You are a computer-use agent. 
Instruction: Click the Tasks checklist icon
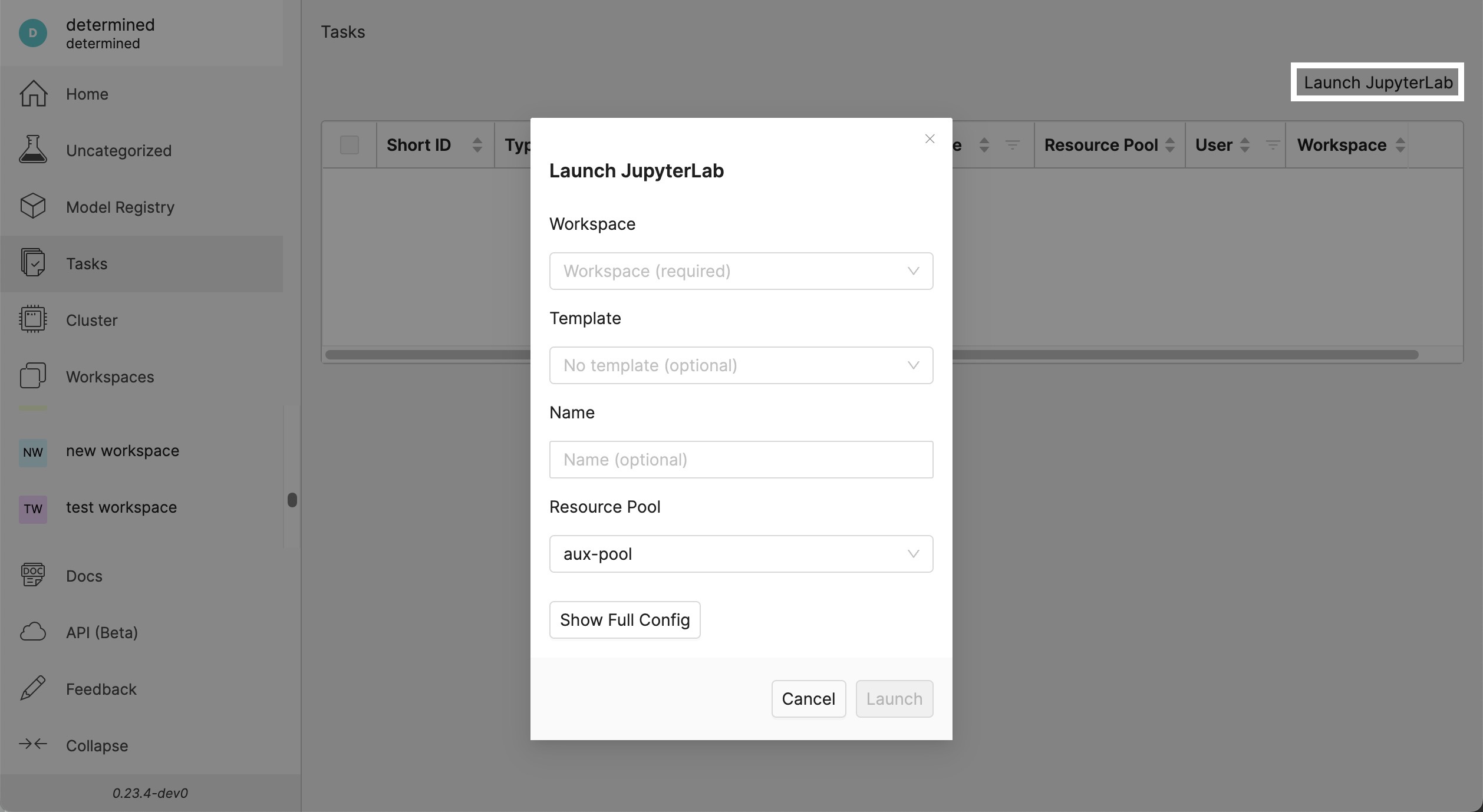tap(33, 263)
